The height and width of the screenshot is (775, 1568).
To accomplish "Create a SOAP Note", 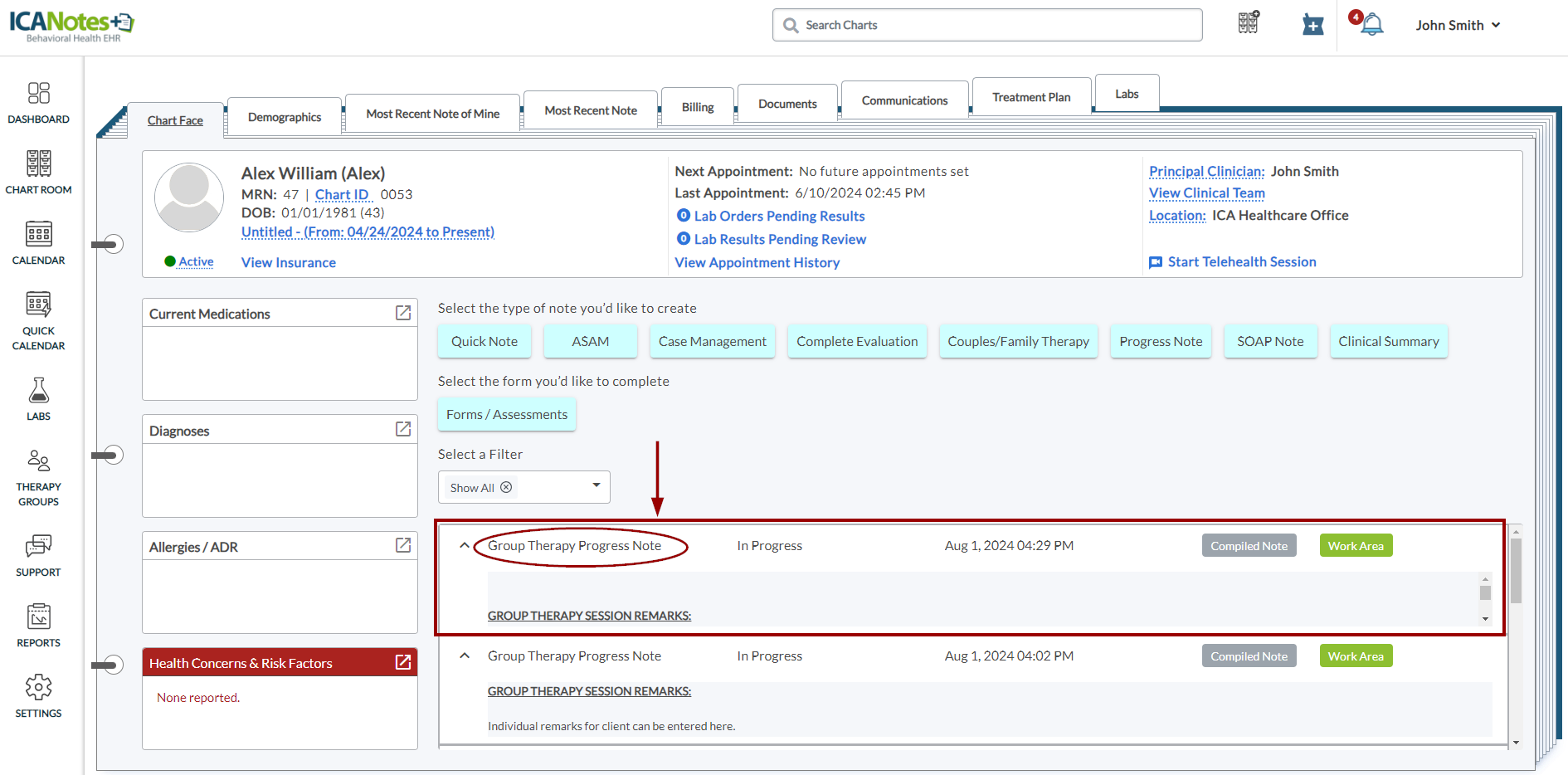I will click(1270, 341).
